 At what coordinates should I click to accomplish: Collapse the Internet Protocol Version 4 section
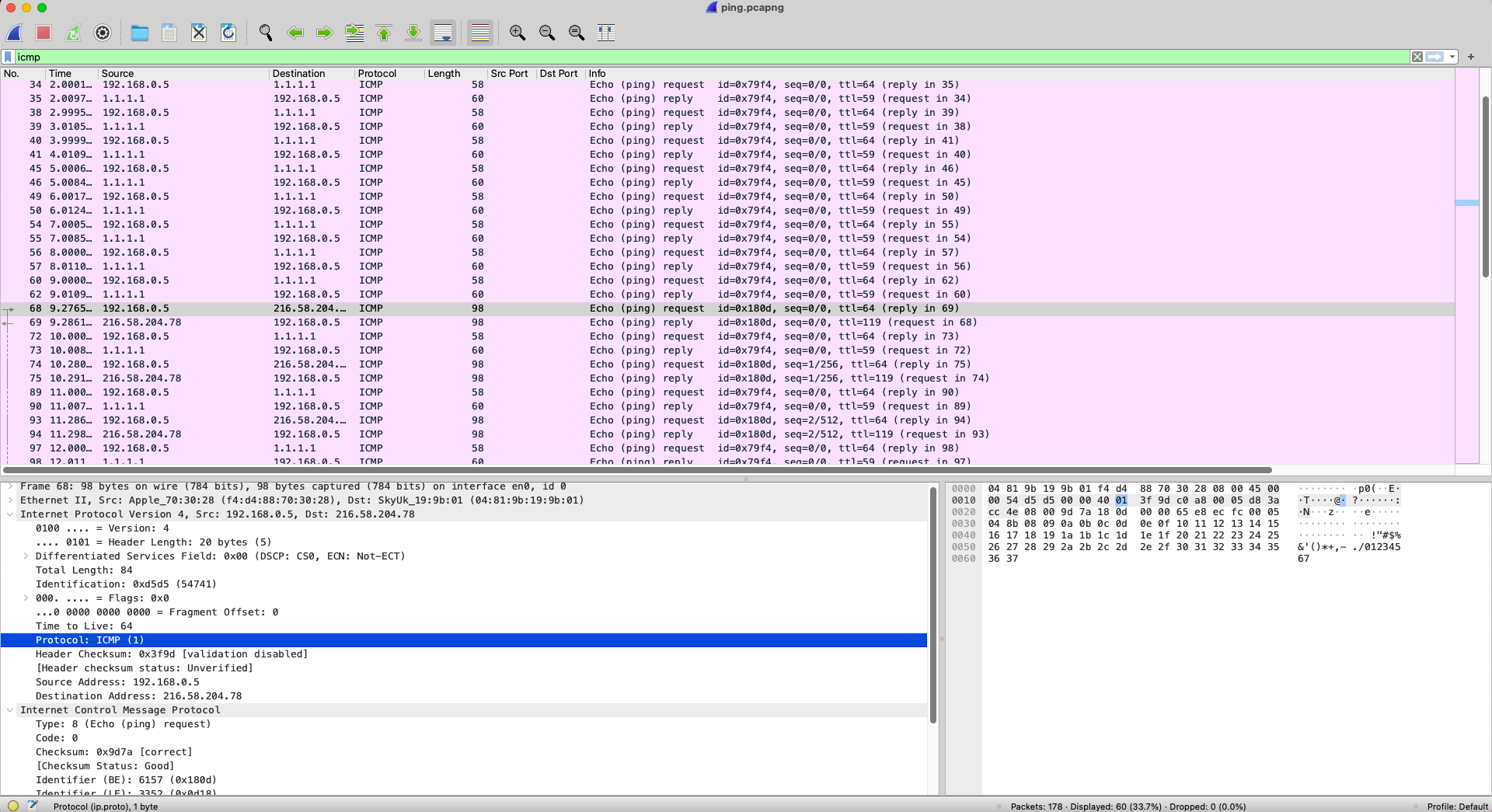tap(10, 514)
